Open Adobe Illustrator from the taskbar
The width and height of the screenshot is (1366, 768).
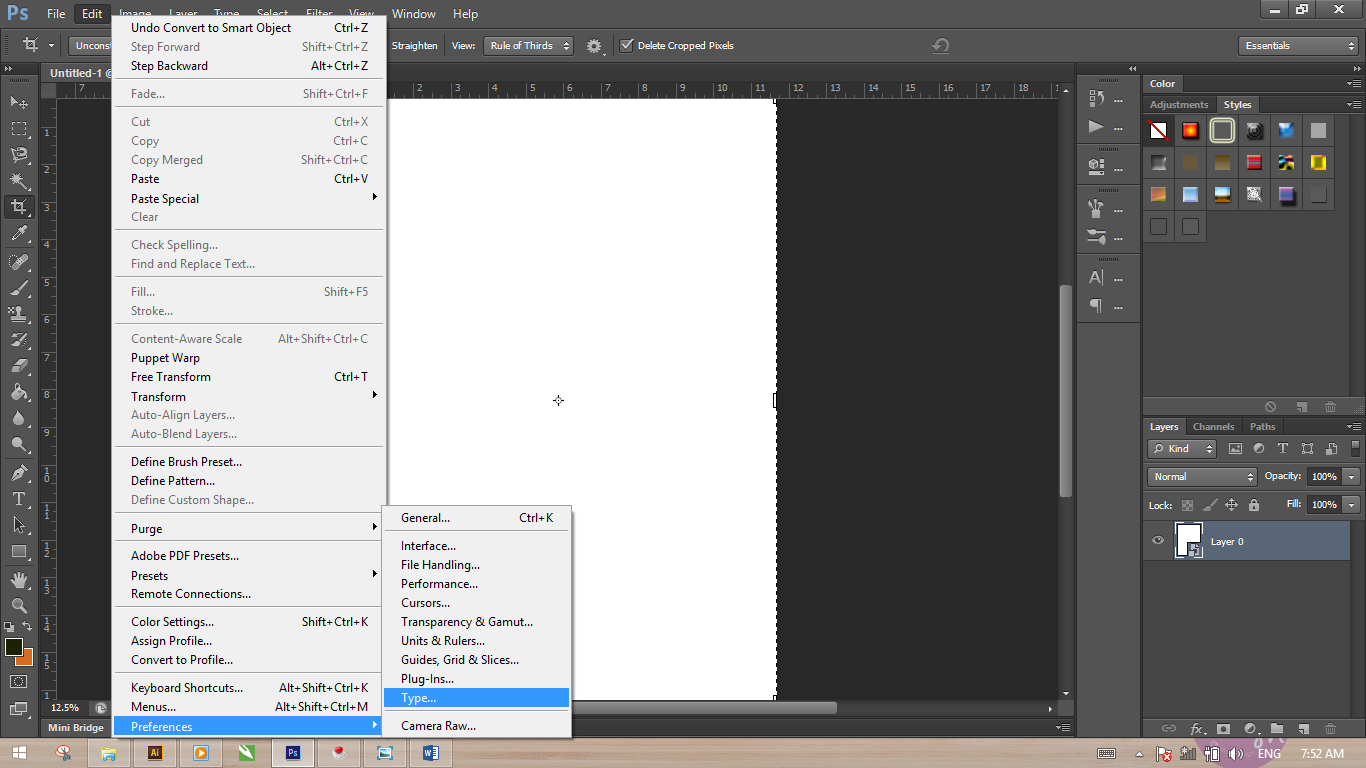(154, 752)
